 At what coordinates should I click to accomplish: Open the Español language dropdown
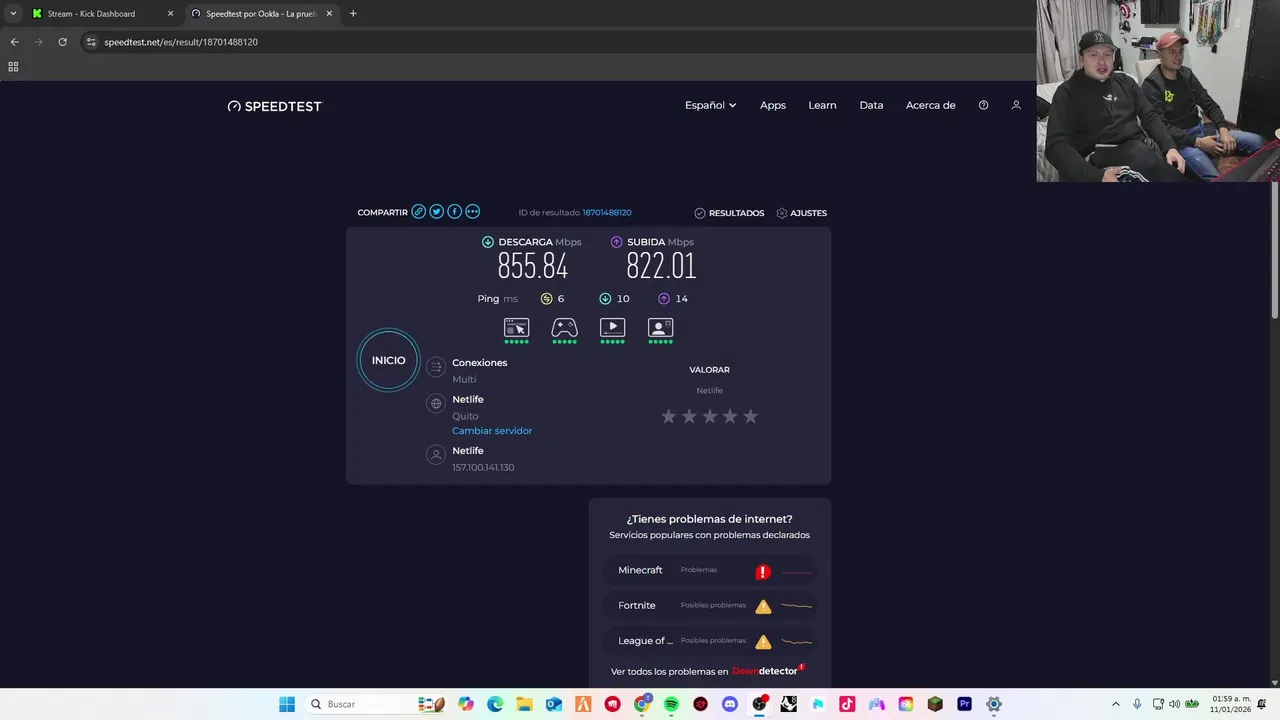pos(710,105)
